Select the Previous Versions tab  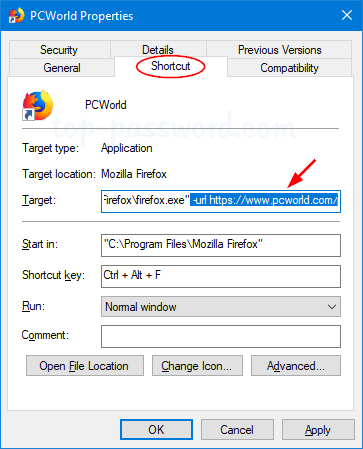tap(279, 50)
